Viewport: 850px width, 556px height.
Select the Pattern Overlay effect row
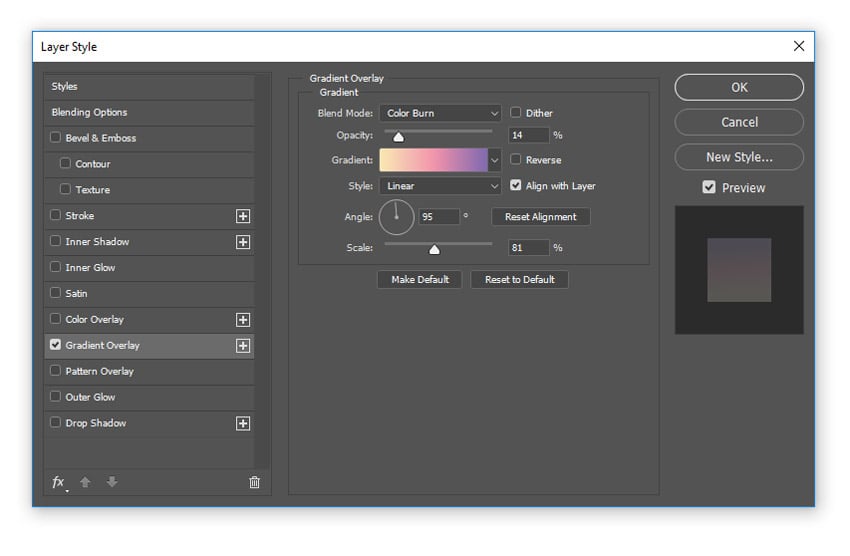[149, 372]
